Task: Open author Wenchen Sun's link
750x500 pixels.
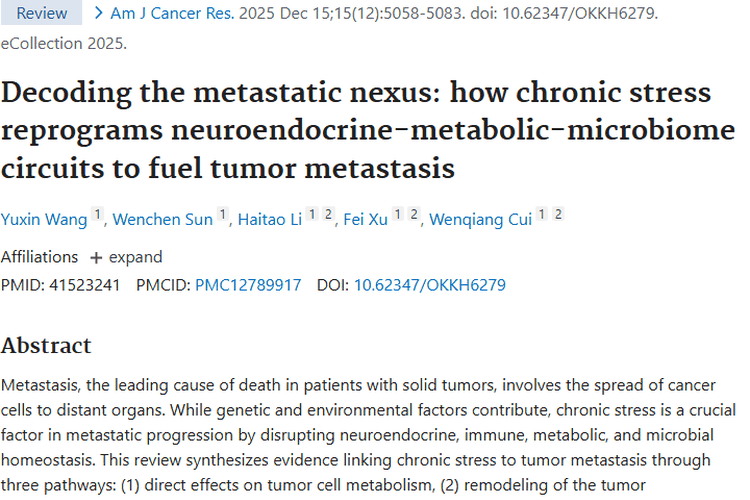Action: [x=162, y=220]
